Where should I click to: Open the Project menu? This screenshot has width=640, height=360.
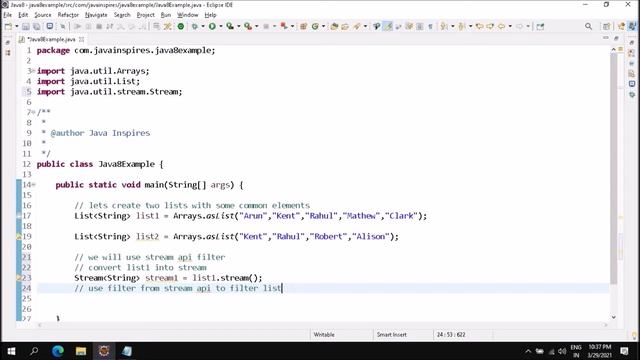click(145, 15)
